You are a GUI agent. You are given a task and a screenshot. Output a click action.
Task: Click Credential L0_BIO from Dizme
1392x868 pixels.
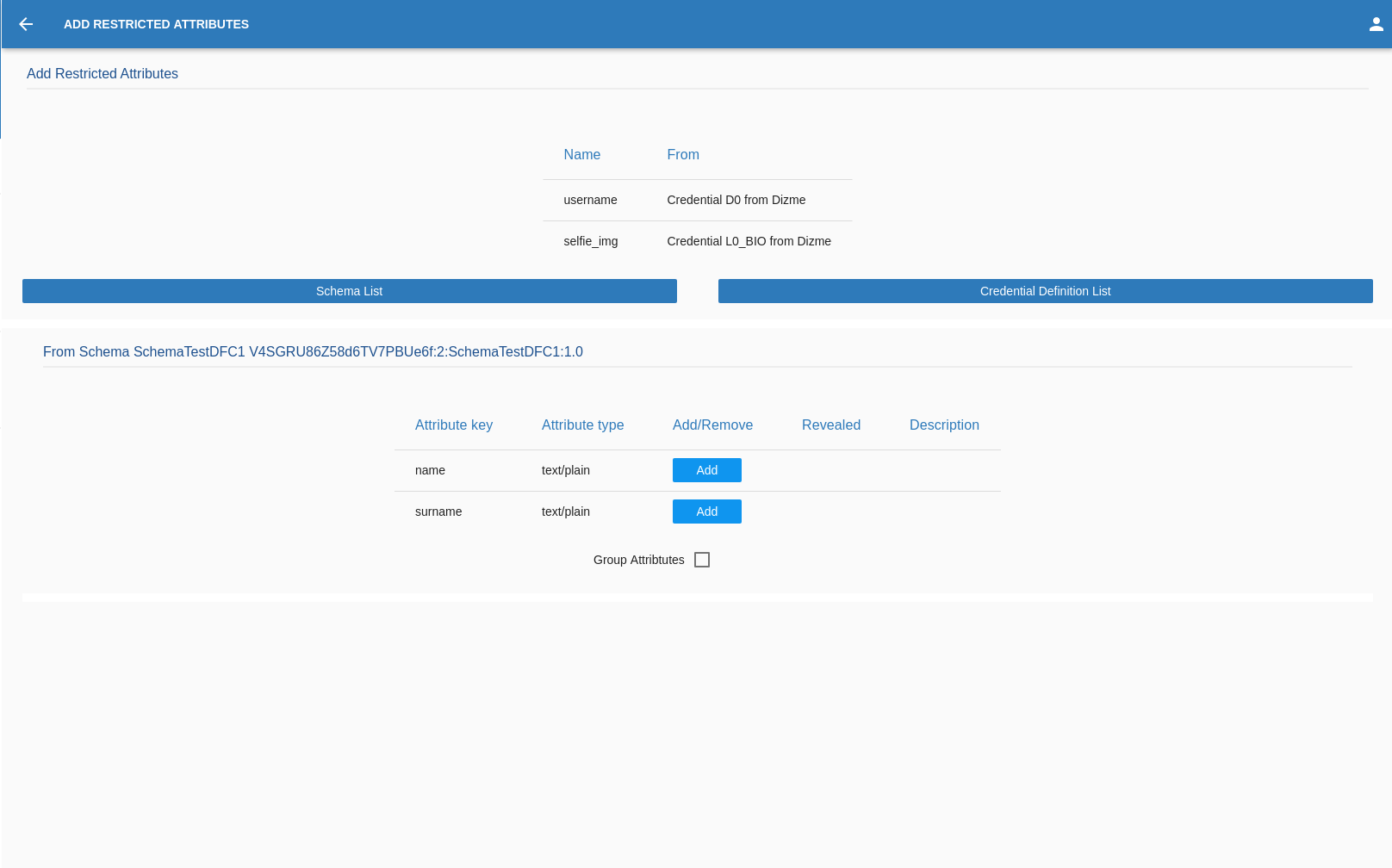[749, 241]
